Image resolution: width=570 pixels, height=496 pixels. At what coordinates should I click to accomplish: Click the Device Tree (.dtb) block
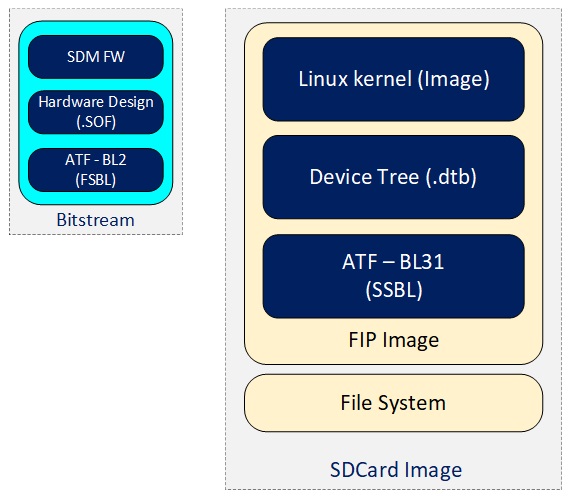394,177
